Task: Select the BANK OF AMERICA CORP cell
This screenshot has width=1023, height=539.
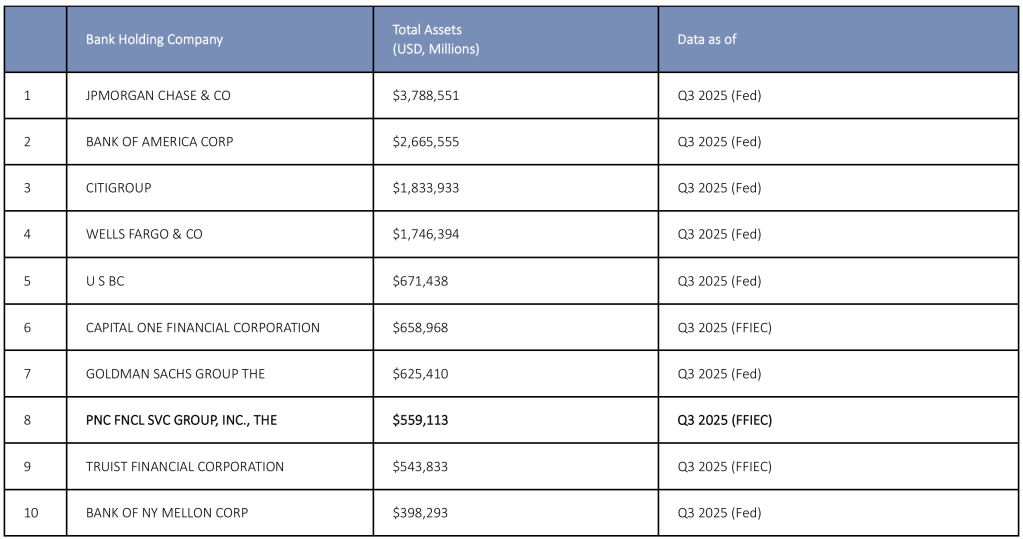Action: [159, 142]
